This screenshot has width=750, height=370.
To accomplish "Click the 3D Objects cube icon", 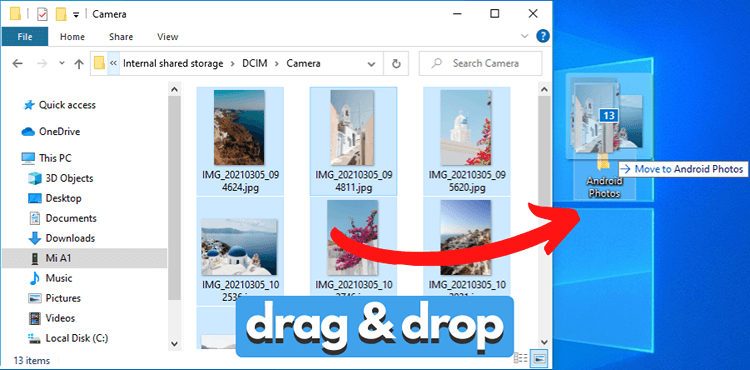I will (x=35, y=178).
